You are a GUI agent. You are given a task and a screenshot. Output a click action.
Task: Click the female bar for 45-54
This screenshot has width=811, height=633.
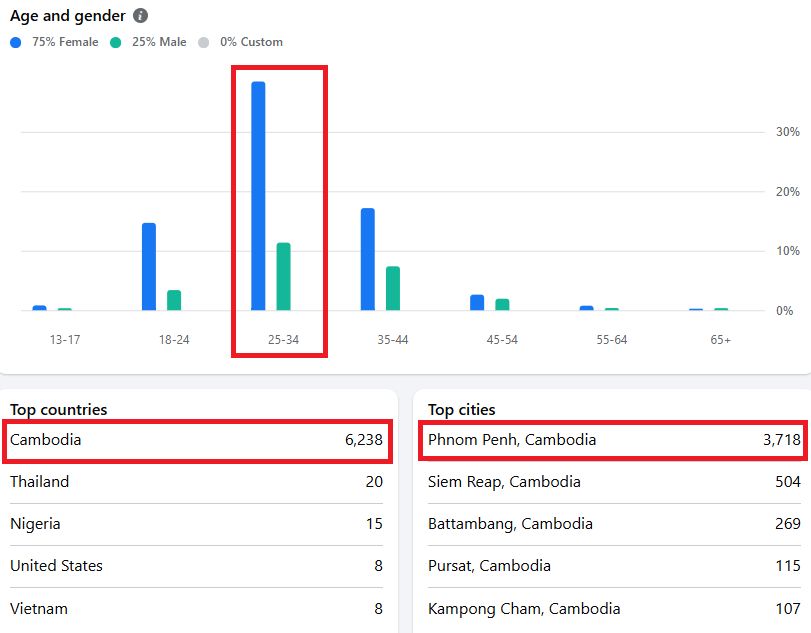pyautogui.click(x=477, y=303)
